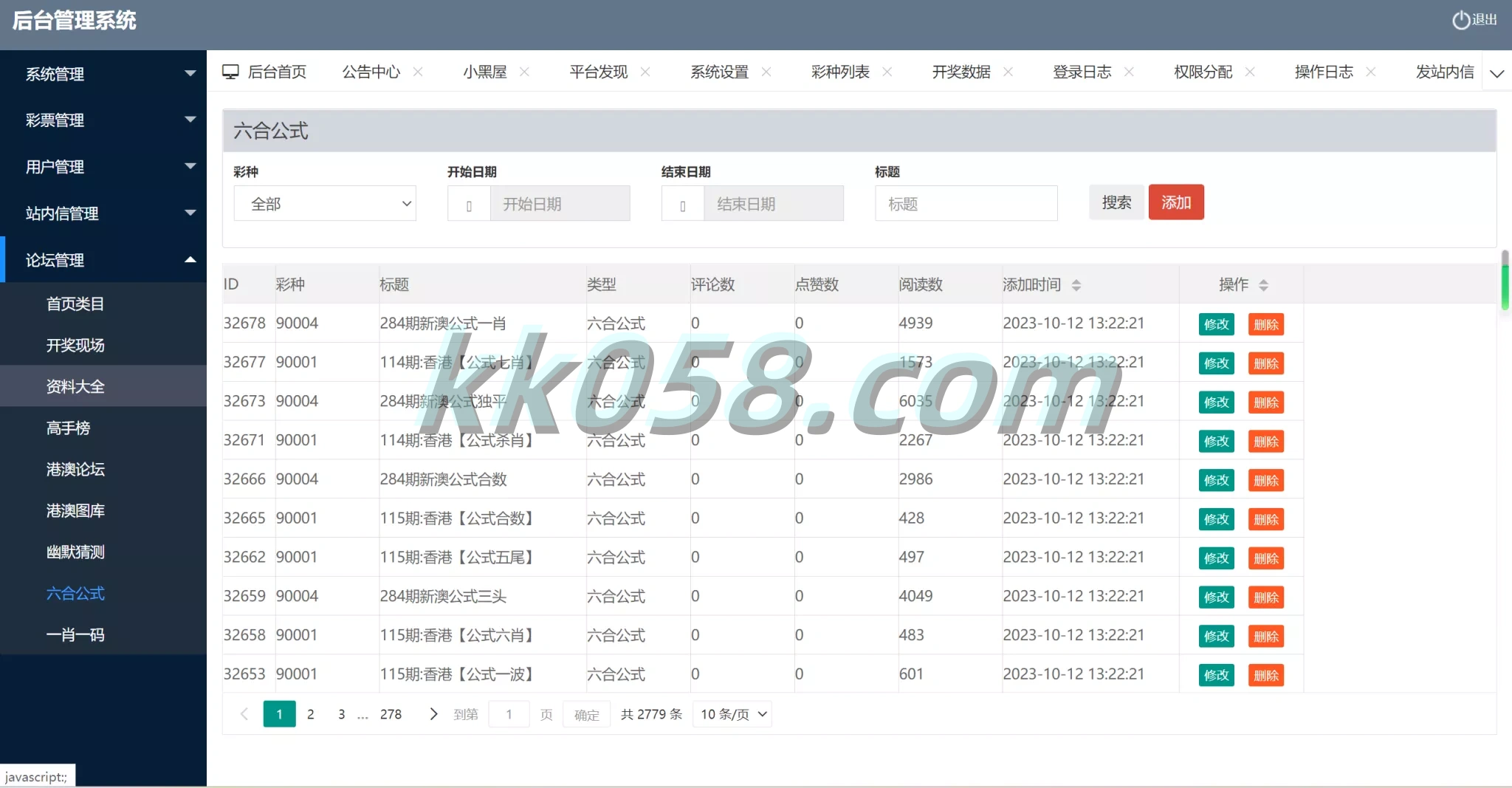Click the red 添加 button
The height and width of the screenshot is (788, 1512).
tap(1176, 202)
